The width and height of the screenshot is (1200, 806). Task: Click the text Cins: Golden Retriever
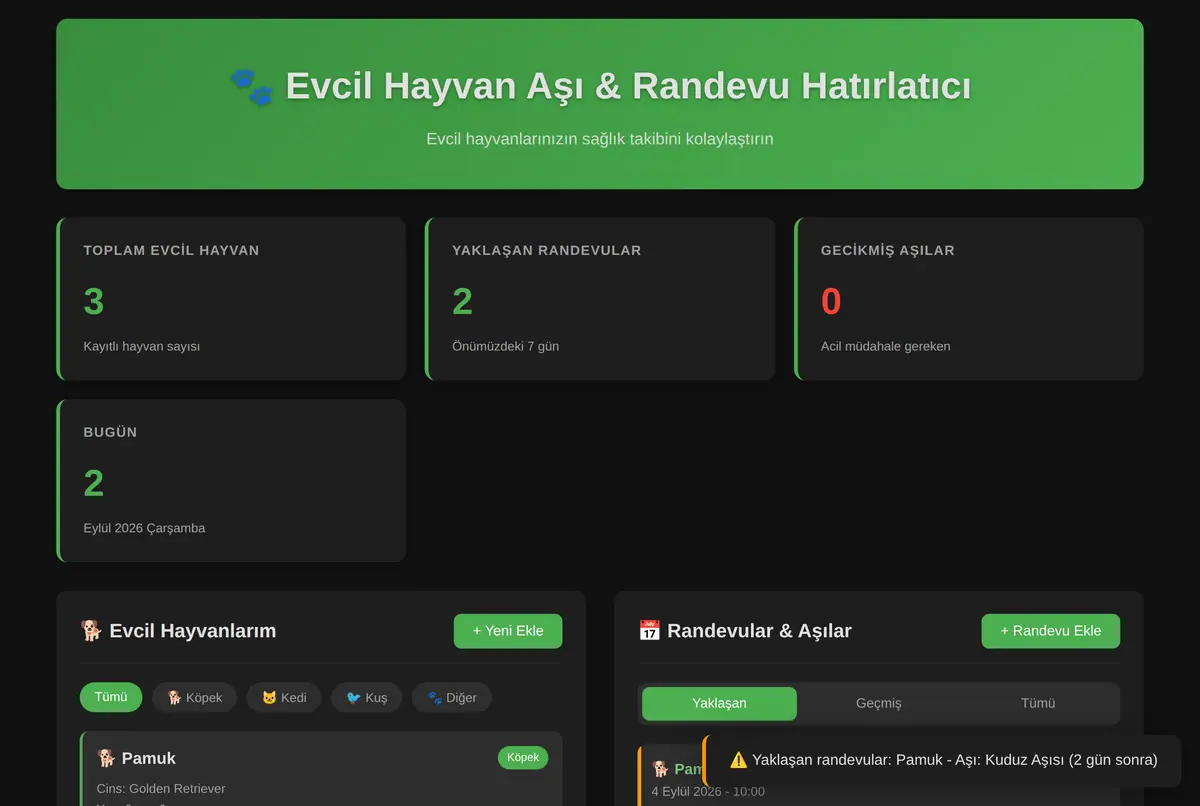161,789
